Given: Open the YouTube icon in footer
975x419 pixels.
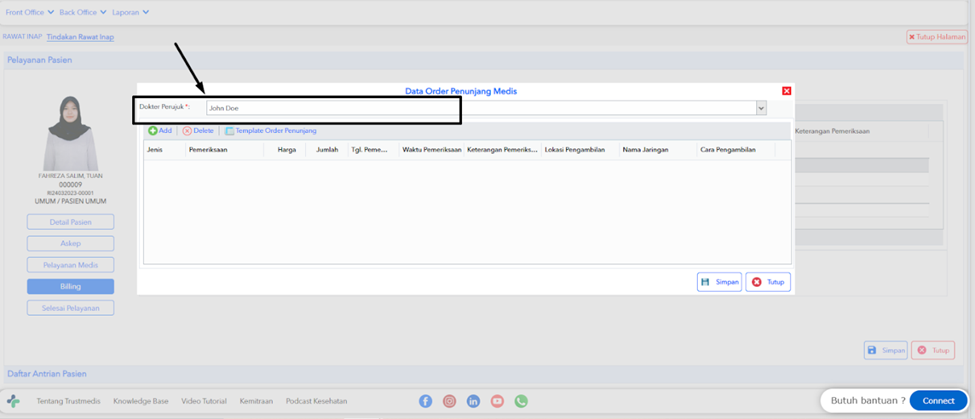Looking at the screenshot, I should 497,401.
